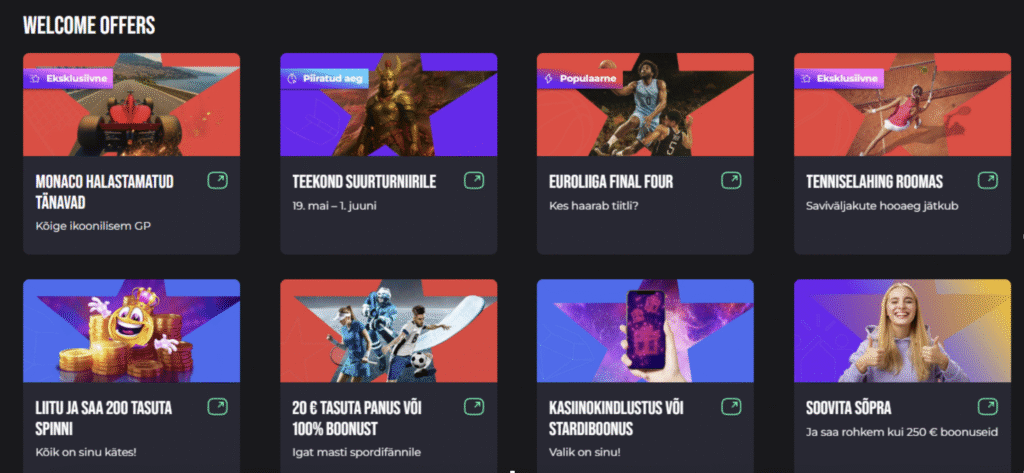Open the Soovita Sõpra arrow icon
This screenshot has height=473, width=1024.
pos(988,407)
